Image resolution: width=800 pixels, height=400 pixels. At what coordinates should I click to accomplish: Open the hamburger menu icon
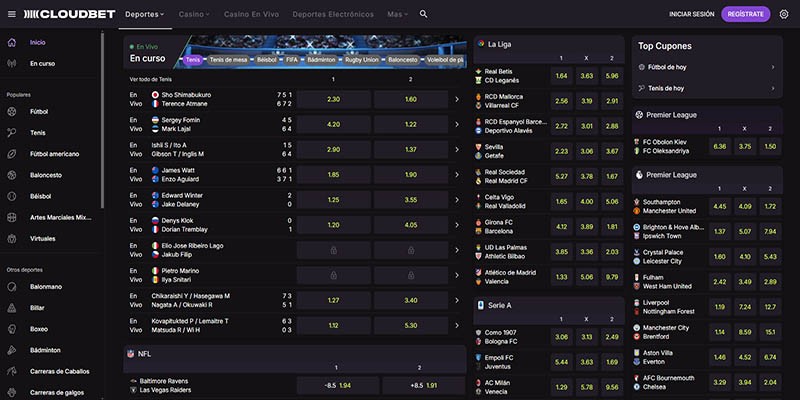(12, 14)
